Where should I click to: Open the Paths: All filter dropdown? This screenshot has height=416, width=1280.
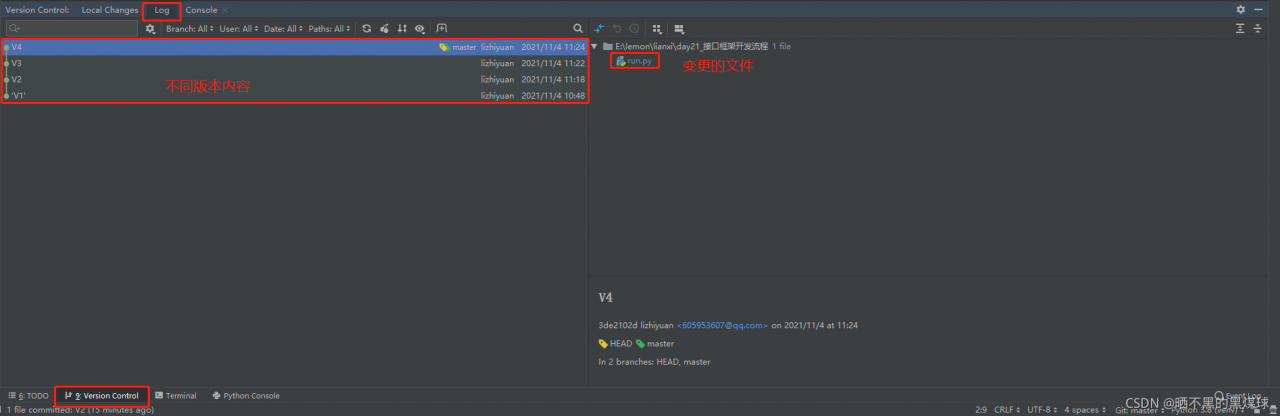[329, 29]
